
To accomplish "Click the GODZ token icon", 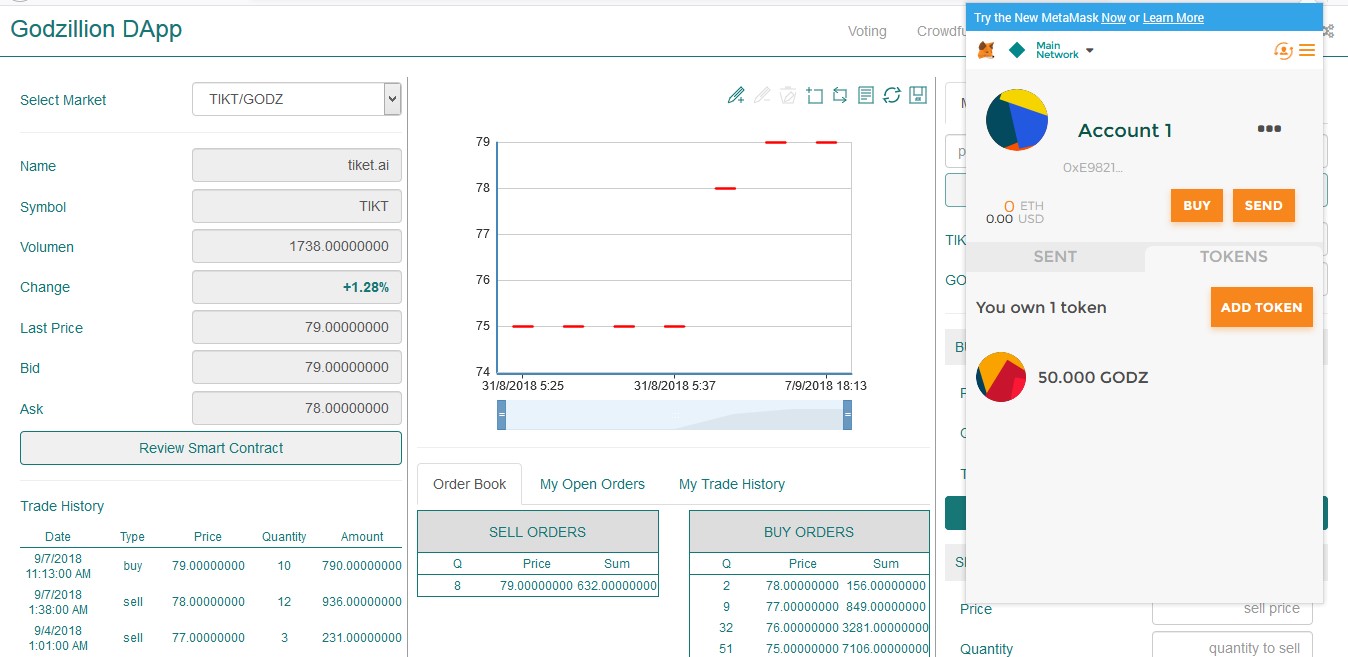I will click(1001, 377).
